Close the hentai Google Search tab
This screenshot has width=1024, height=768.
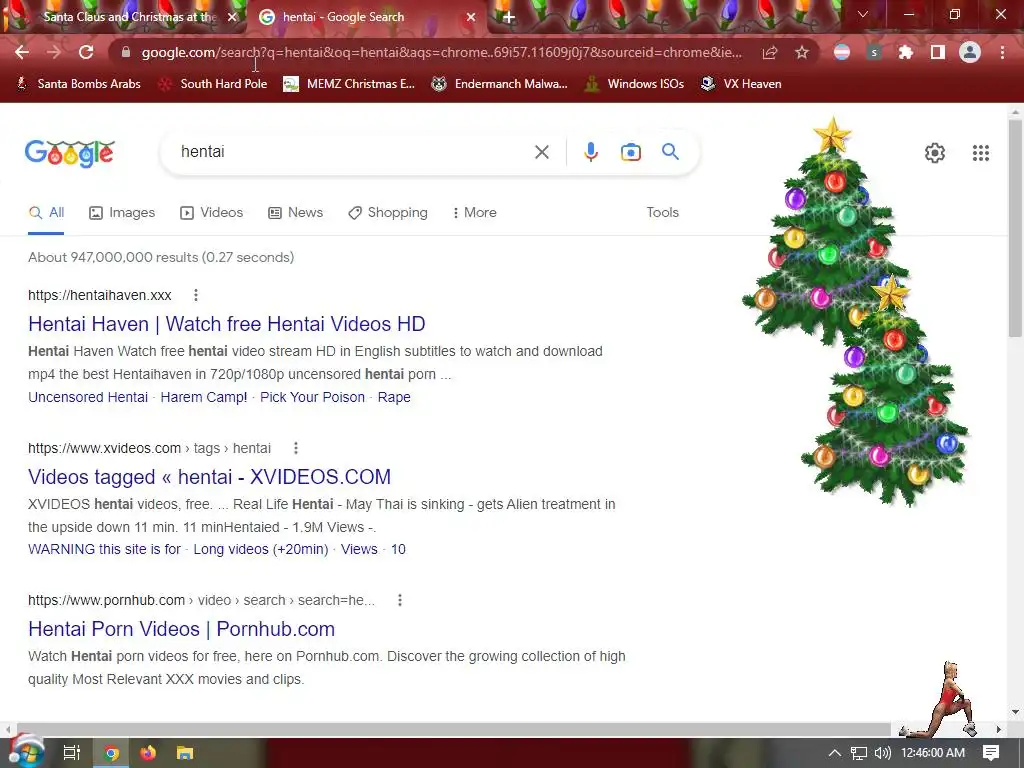(x=471, y=17)
